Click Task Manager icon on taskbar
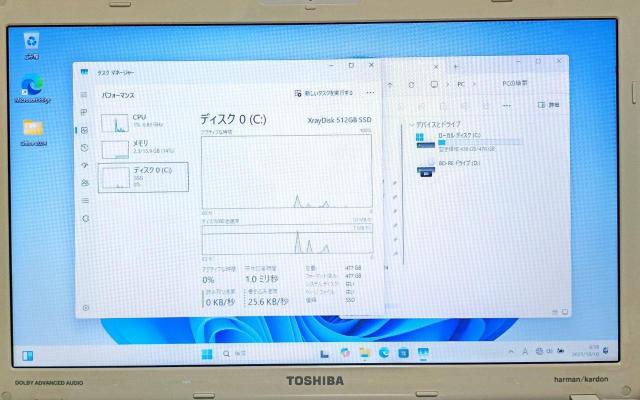Viewport: 640px width, 400px height. (x=423, y=353)
